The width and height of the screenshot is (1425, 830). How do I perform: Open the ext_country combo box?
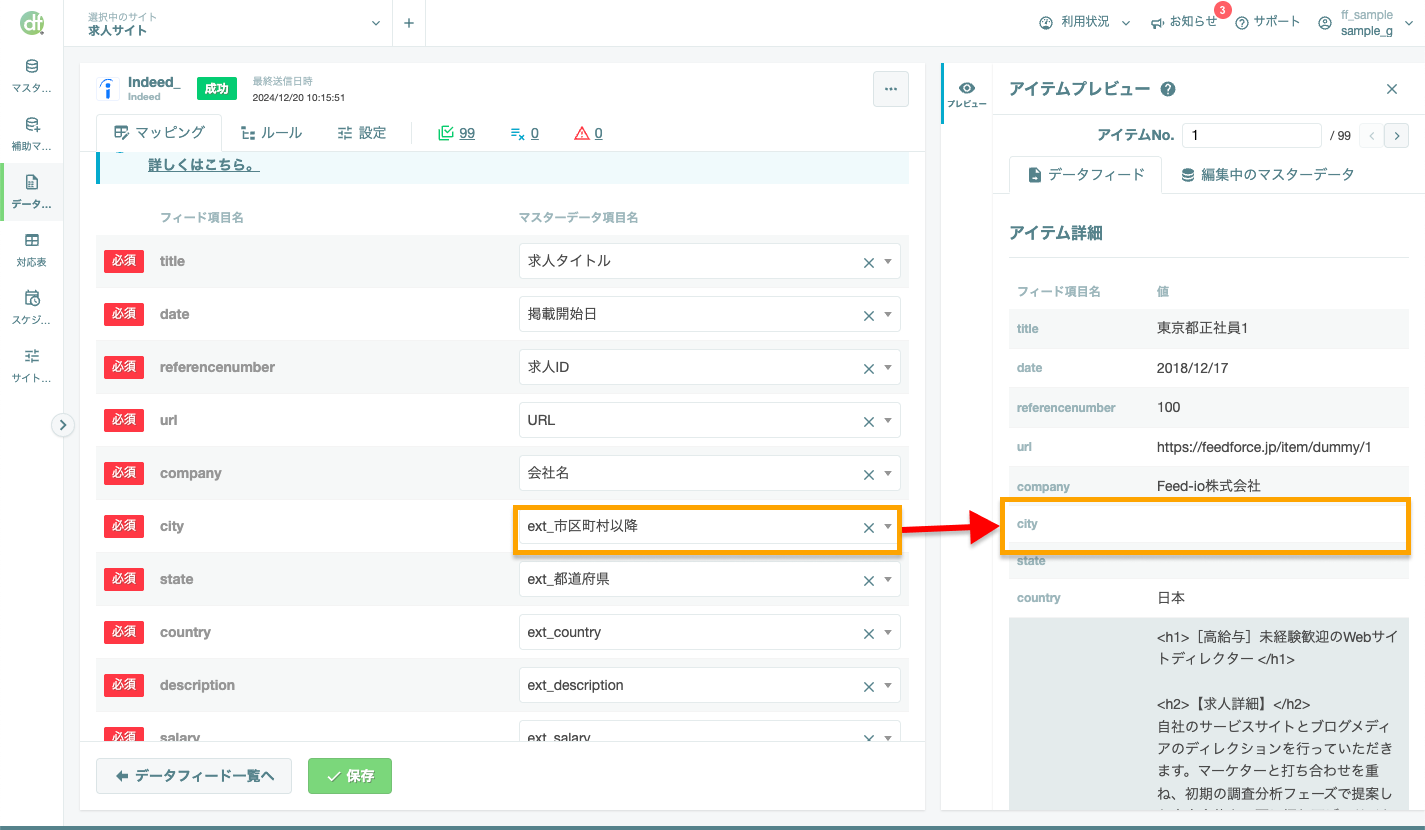(x=710, y=632)
